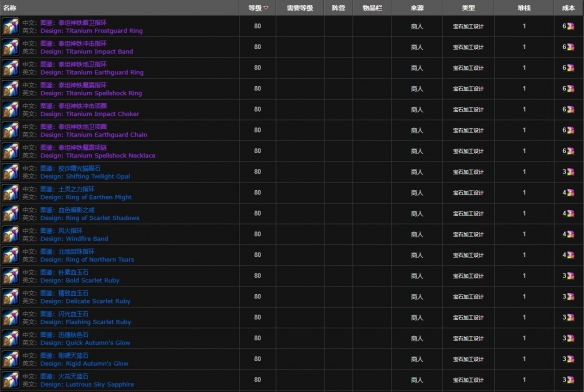Click the Shifting Twilight Opal design icon

point(10,172)
